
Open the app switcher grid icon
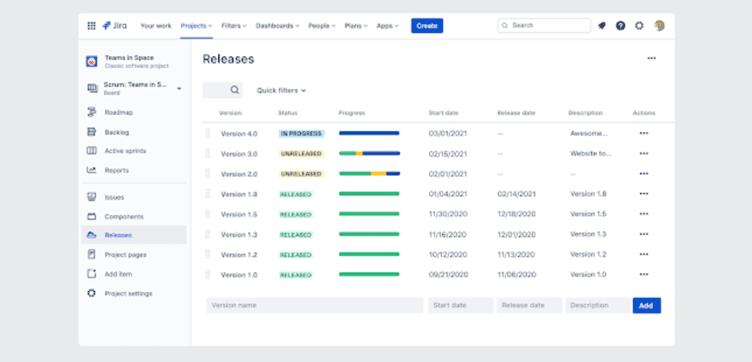tap(91, 26)
